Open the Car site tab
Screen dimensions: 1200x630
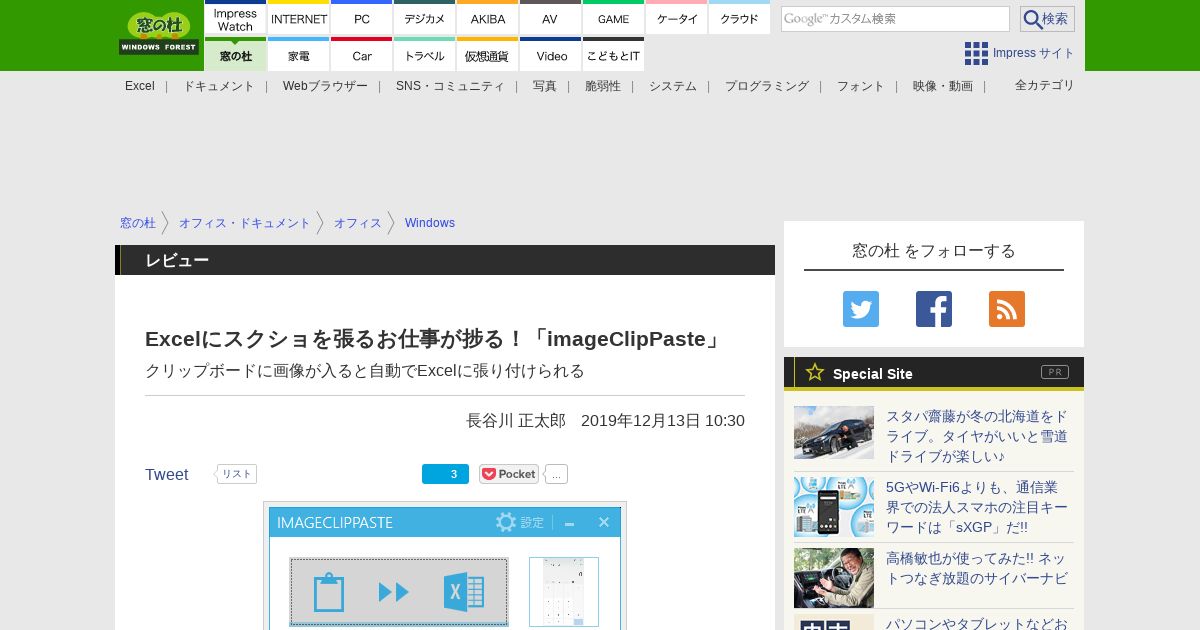click(362, 54)
